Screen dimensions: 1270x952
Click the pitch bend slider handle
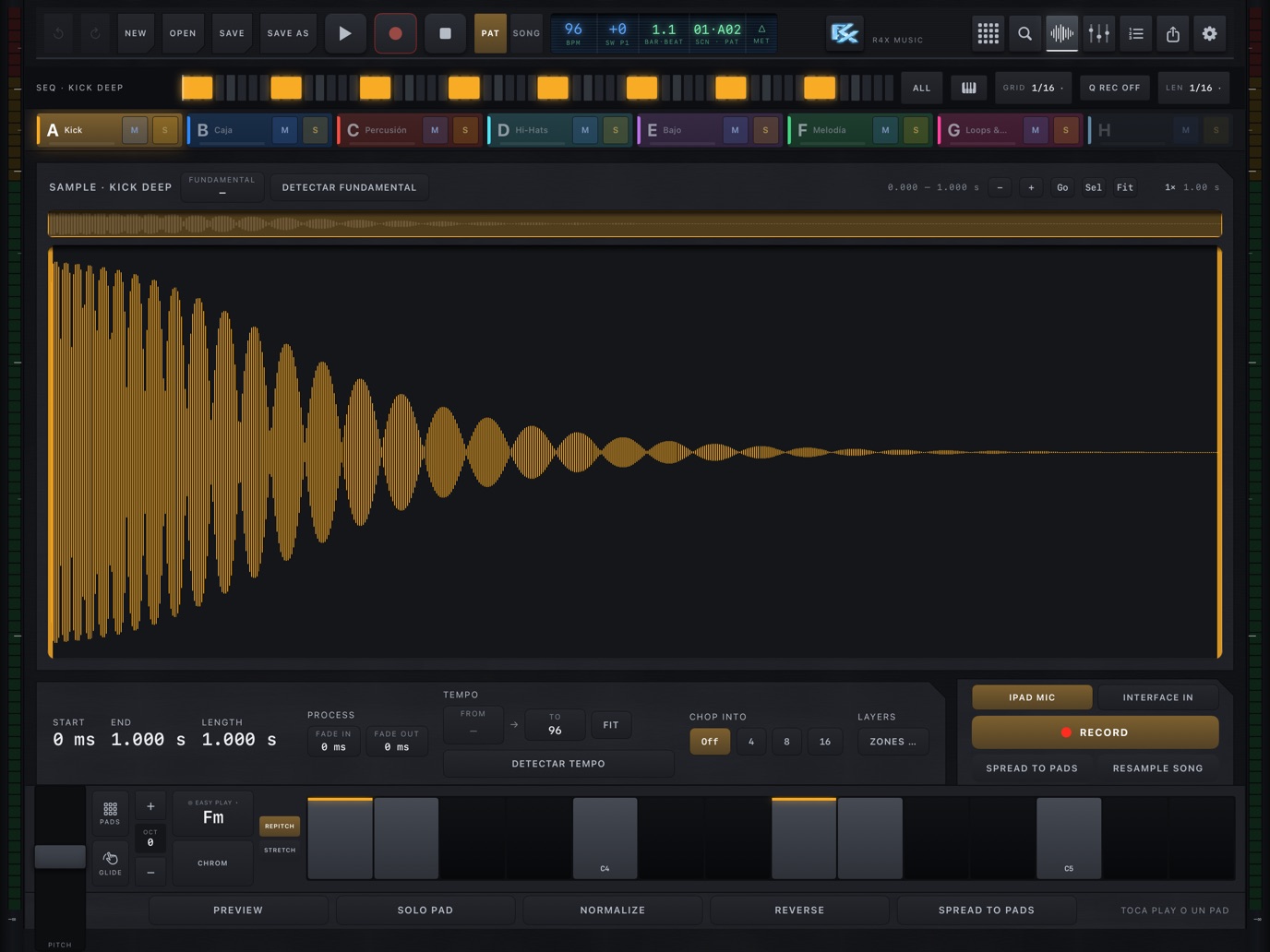pyautogui.click(x=60, y=857)
